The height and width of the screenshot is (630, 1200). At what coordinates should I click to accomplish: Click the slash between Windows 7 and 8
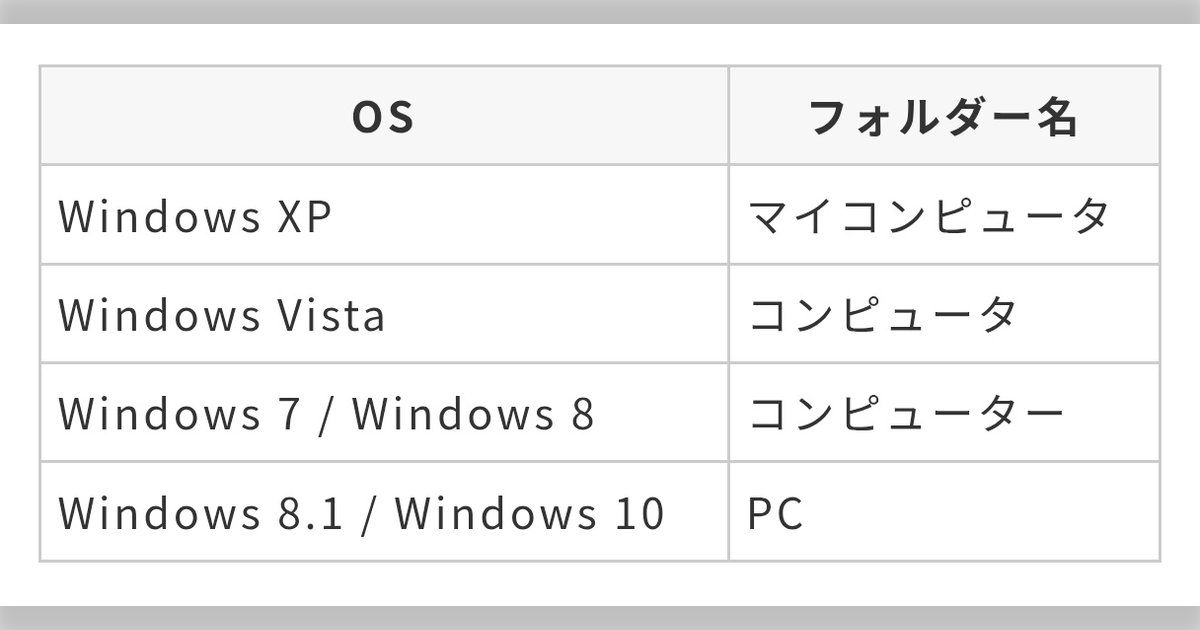tap(325, 414)
